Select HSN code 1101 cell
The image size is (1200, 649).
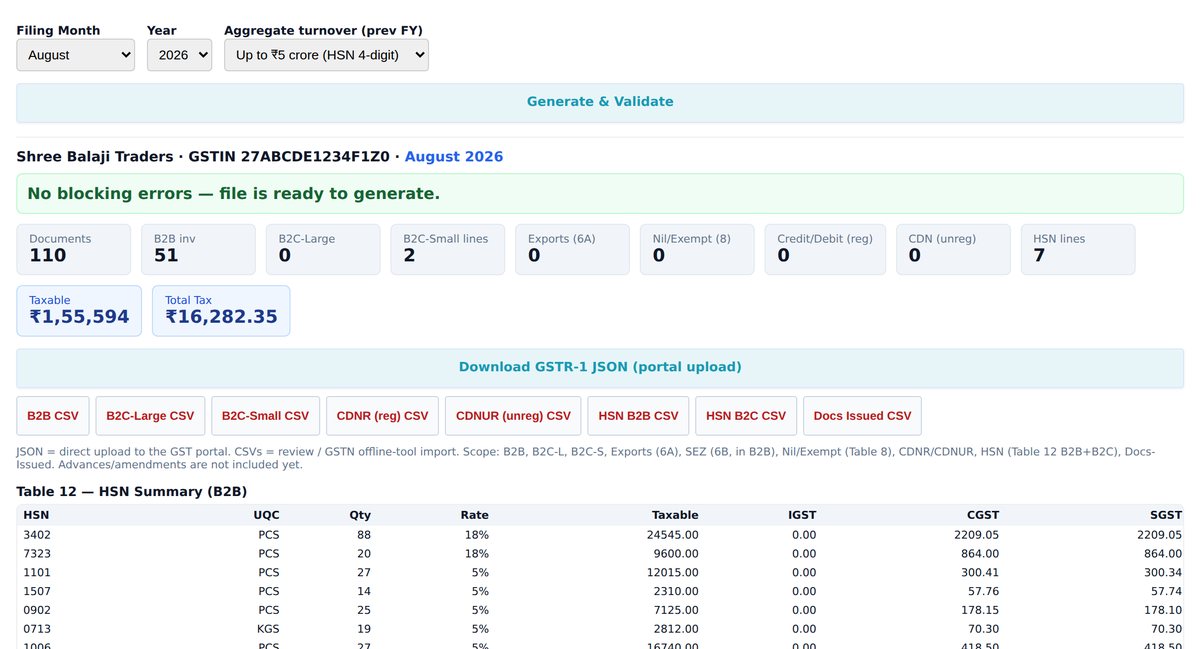37,573
